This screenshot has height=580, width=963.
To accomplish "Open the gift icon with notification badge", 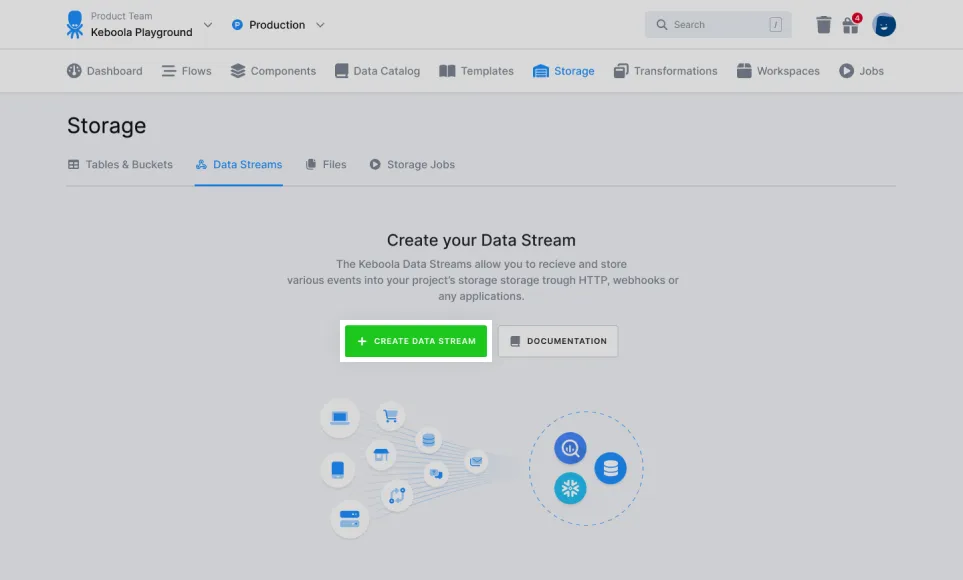I will (851, 25).
